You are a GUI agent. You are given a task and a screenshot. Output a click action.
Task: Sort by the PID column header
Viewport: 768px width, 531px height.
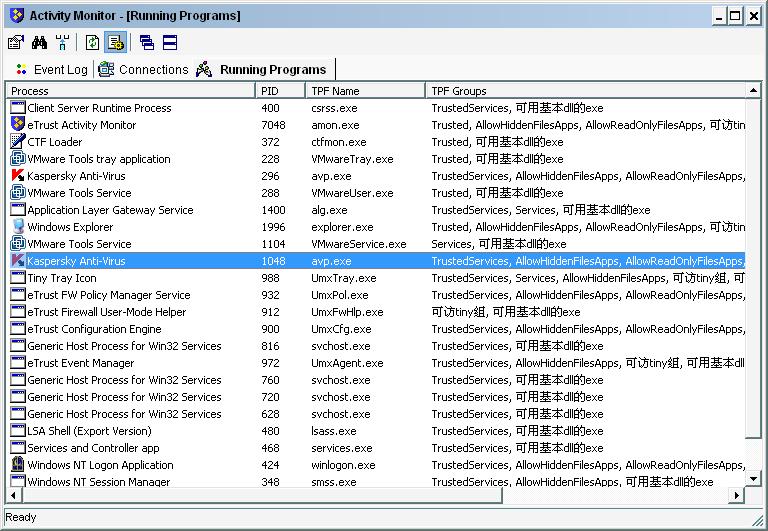281,91
